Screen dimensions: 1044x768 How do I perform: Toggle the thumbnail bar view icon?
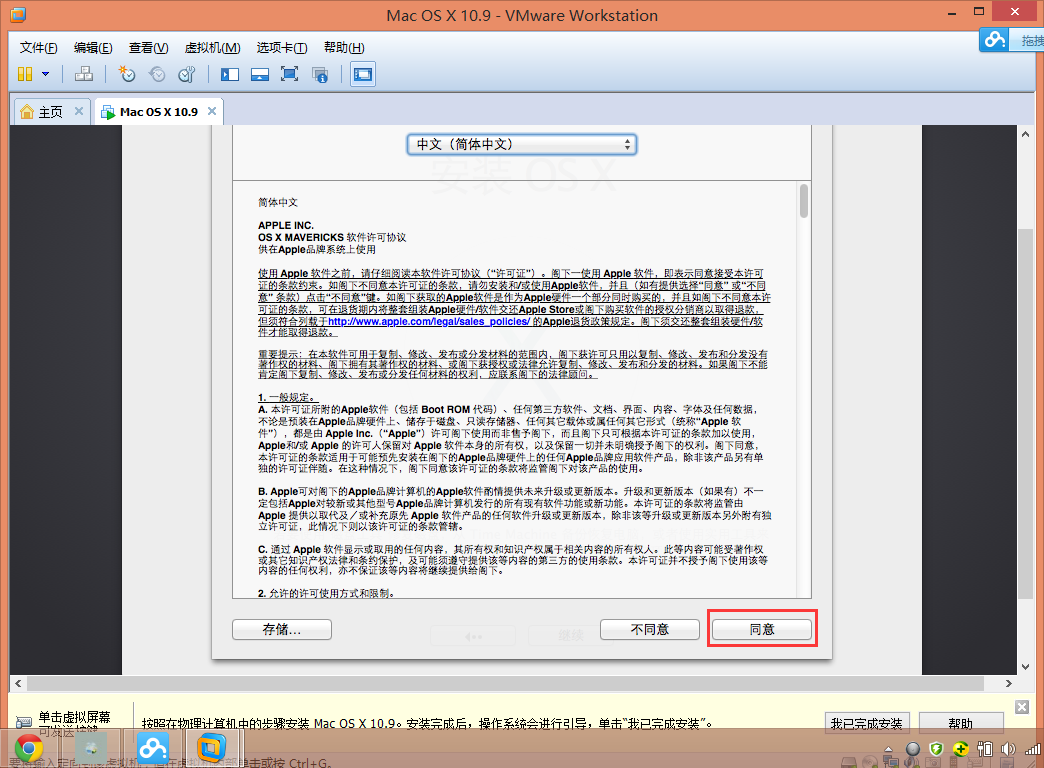[x=260, y=74]
